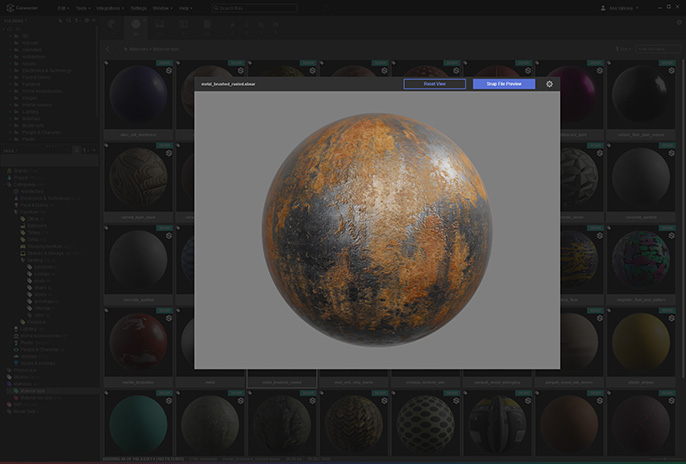
Task: Select the Sleeping furniture tag
Action: [45, 246]
